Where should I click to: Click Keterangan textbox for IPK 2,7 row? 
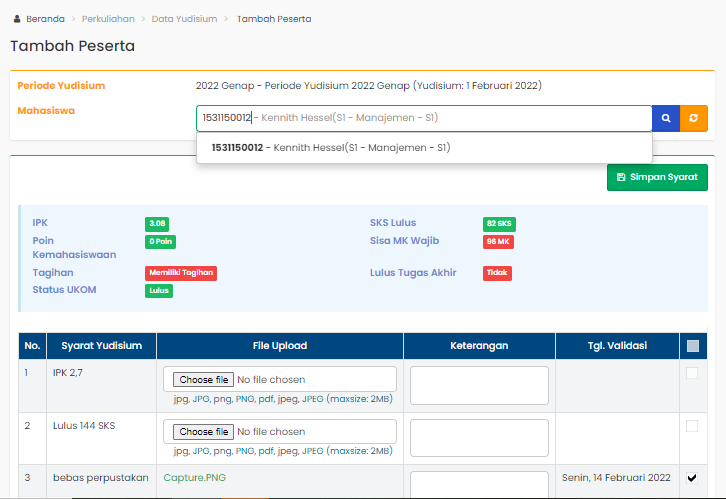click(479, 385)
